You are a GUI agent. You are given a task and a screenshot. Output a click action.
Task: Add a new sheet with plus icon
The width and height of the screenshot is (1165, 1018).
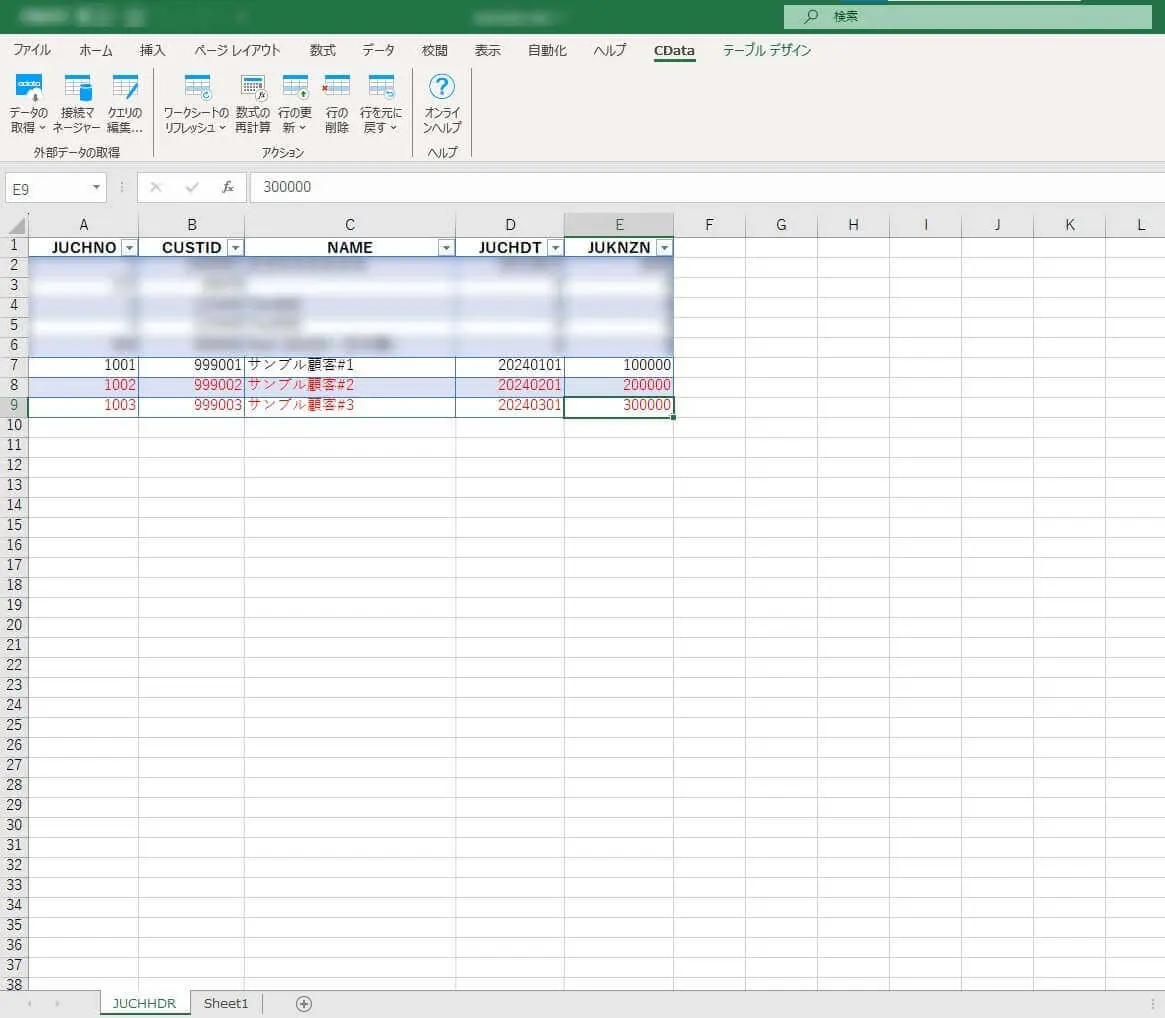point(304,1004)
